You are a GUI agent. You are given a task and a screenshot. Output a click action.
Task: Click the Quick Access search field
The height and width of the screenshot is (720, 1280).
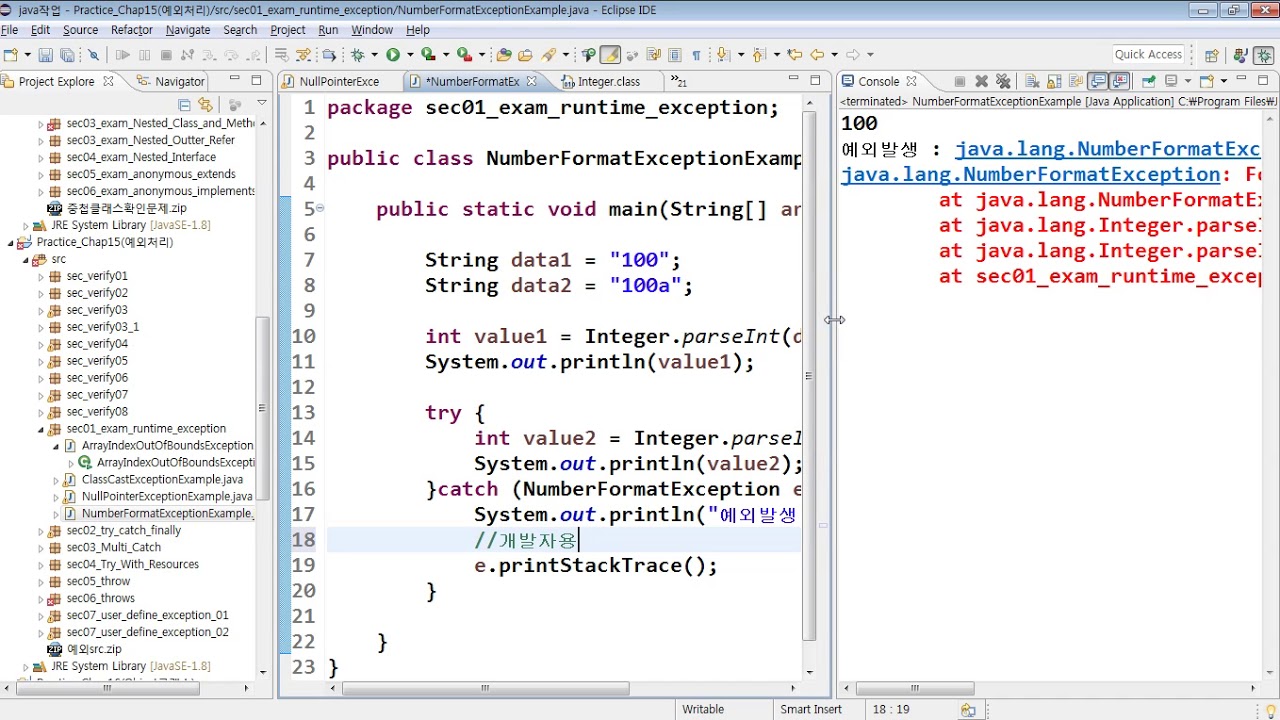coord(1148,55)
